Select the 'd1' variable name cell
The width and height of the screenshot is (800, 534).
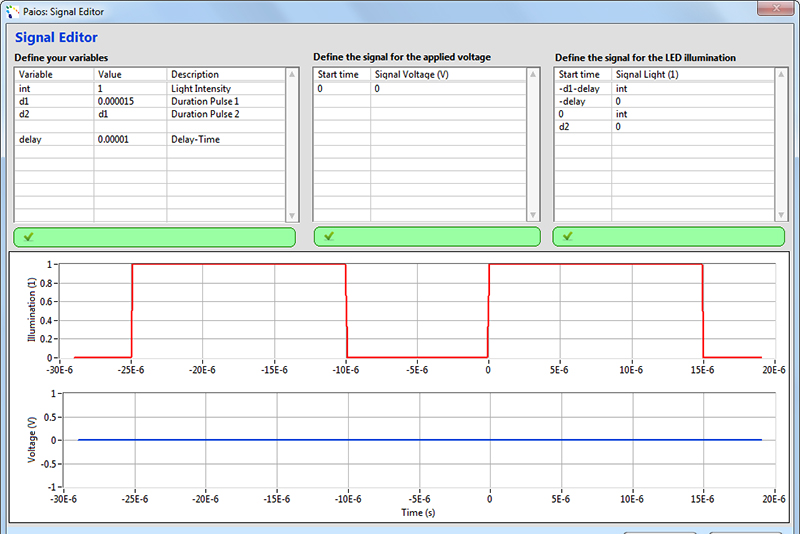55,101
